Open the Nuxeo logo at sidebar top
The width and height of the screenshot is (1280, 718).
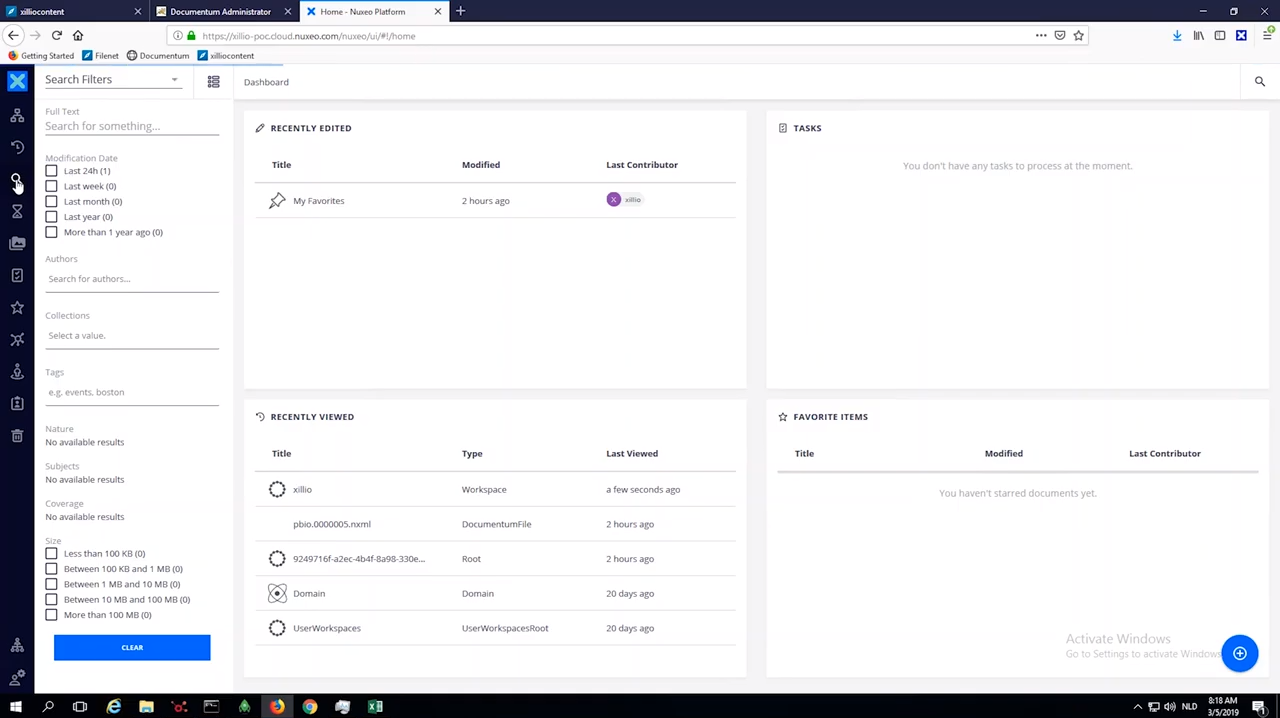[16, 81]
